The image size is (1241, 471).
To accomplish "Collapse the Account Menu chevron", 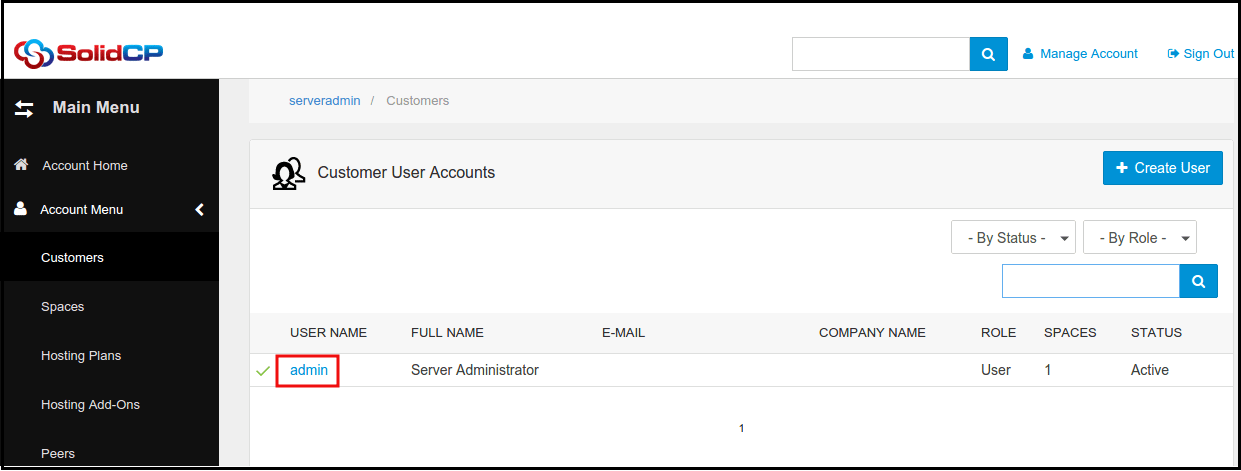I will pos(199,209).
